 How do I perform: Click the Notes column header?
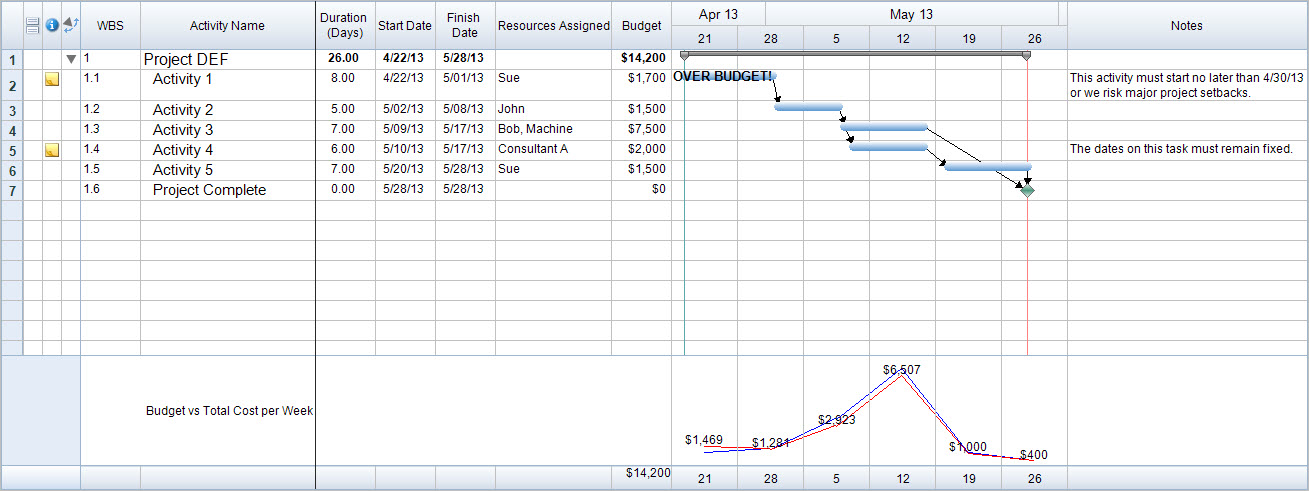click(x=1186, y=26)
